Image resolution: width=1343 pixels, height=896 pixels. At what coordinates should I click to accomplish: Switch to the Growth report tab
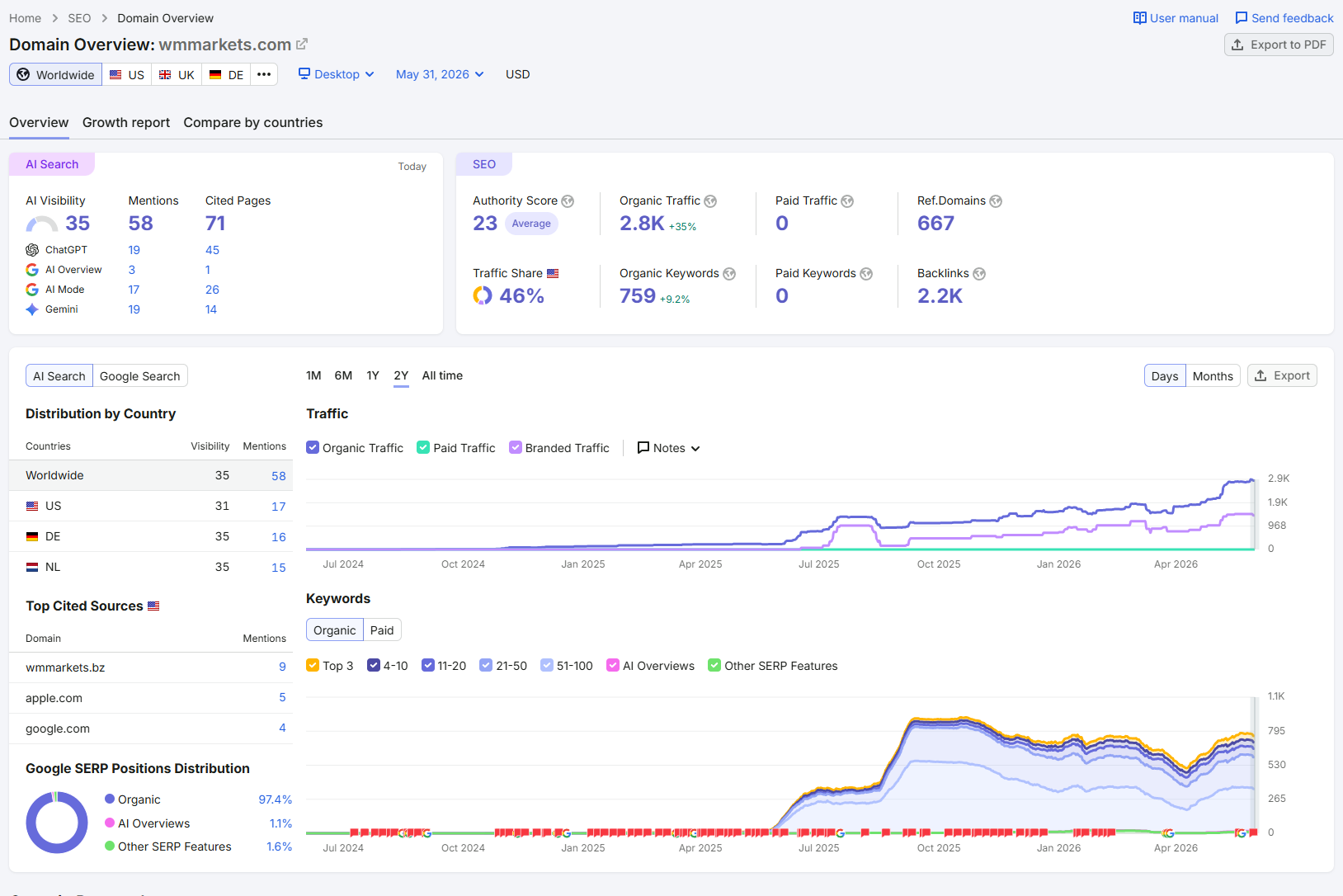click(126, 122)
